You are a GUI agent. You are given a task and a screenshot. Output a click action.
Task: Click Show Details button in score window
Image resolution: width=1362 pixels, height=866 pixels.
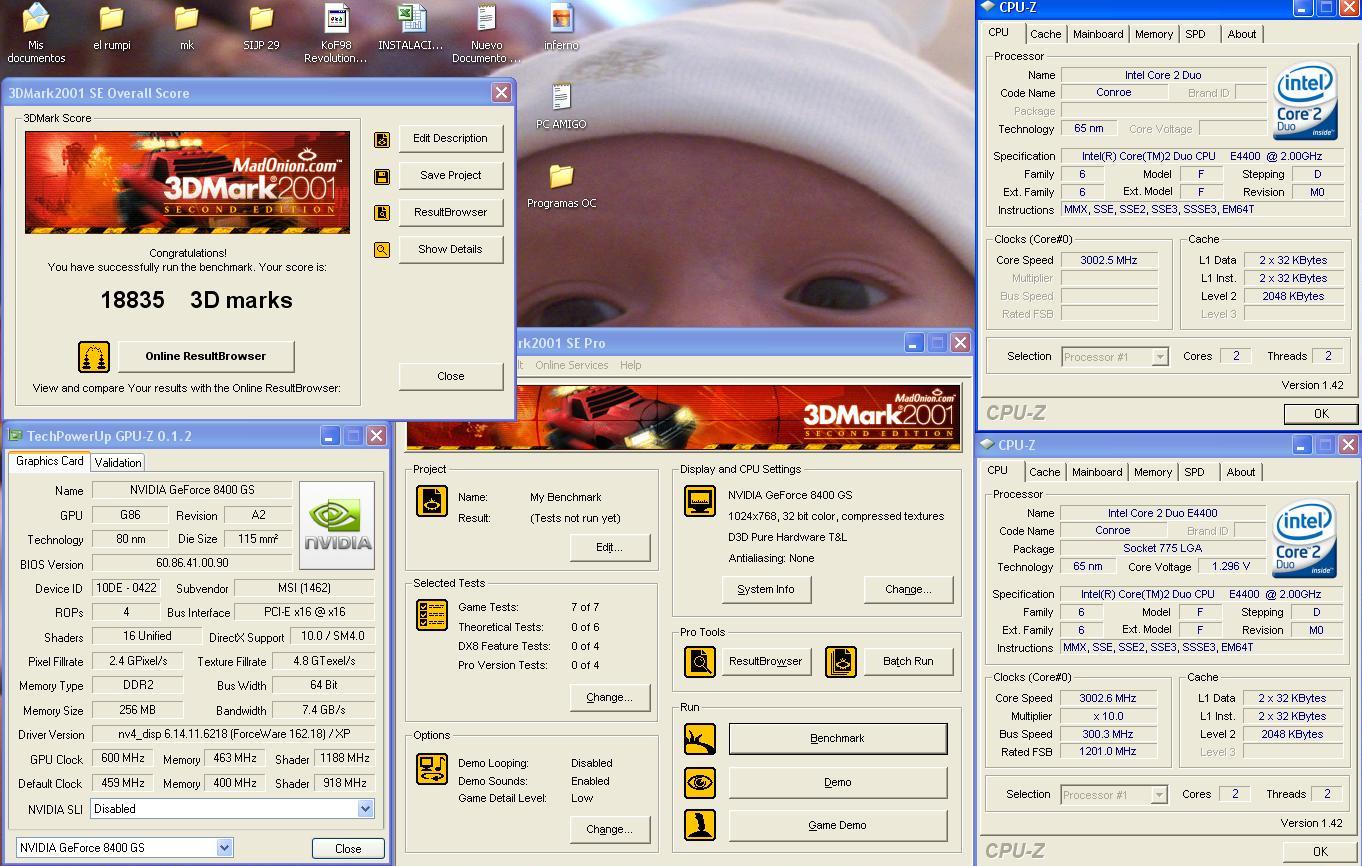click(x=451, y=250)
